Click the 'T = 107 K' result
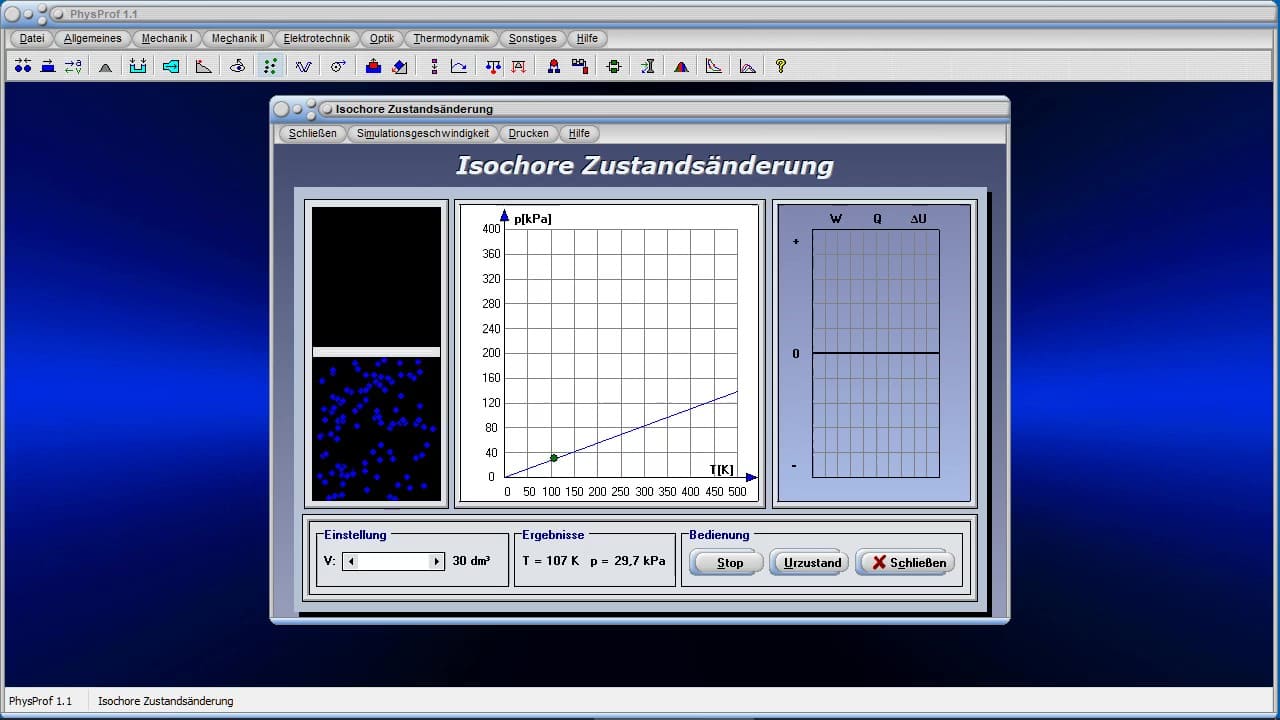Image resolution: width=1280 pixels, height=720 pixels. click(550, 562)
